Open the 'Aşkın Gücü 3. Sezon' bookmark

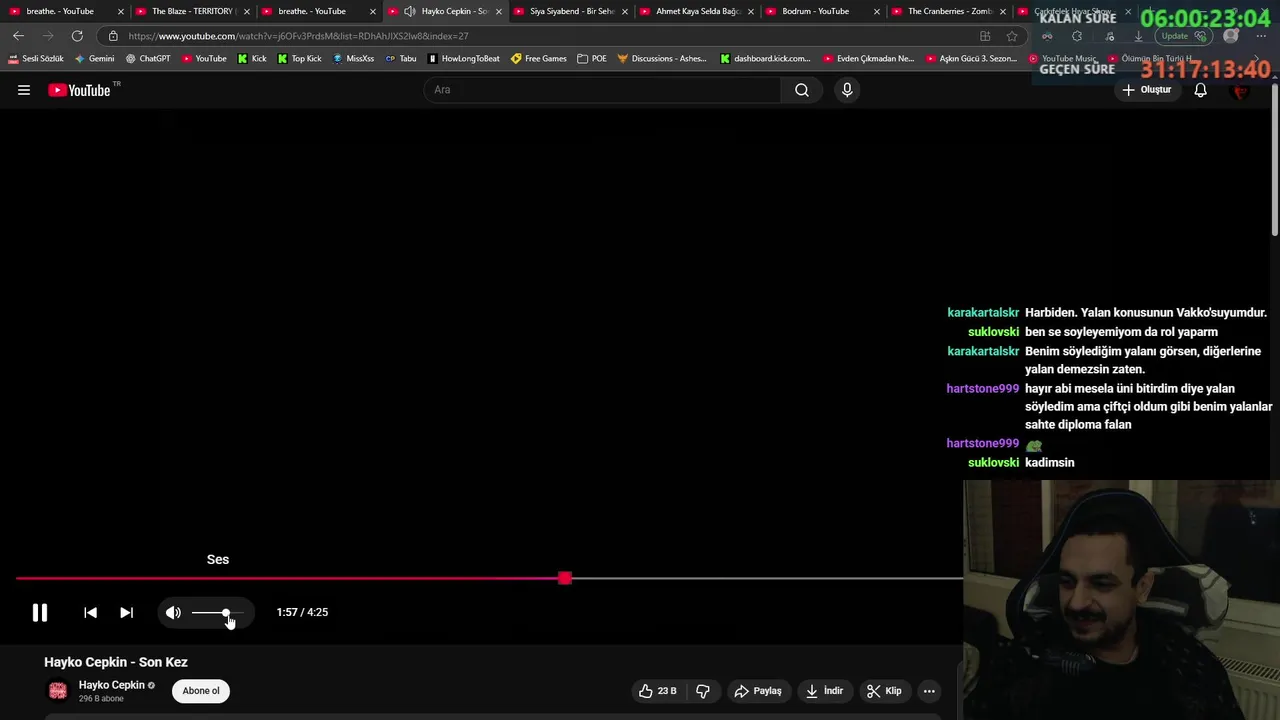(x=971, y=59)
